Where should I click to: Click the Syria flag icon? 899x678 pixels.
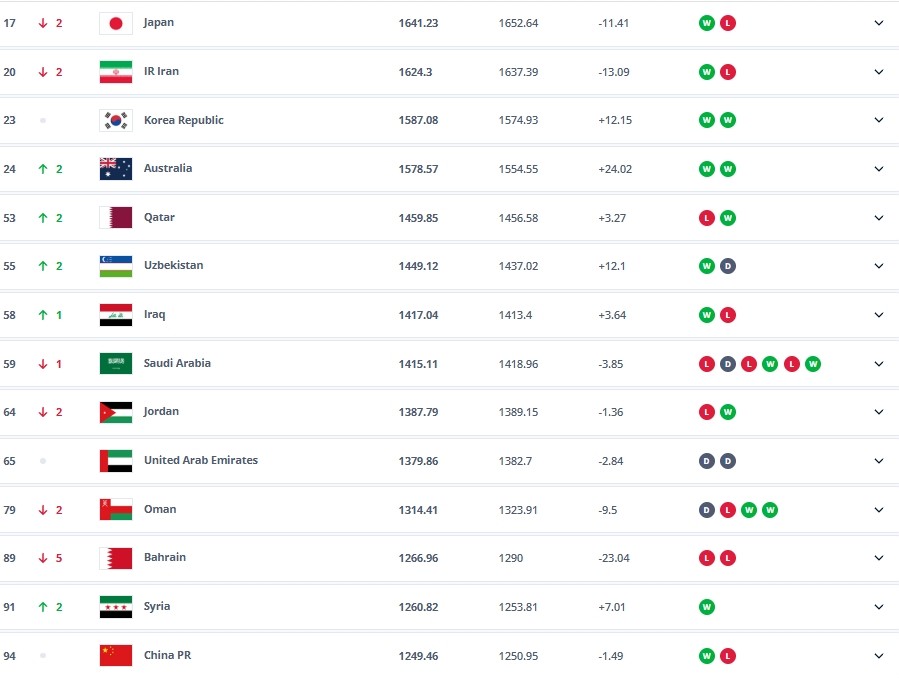tap(116, 607)
